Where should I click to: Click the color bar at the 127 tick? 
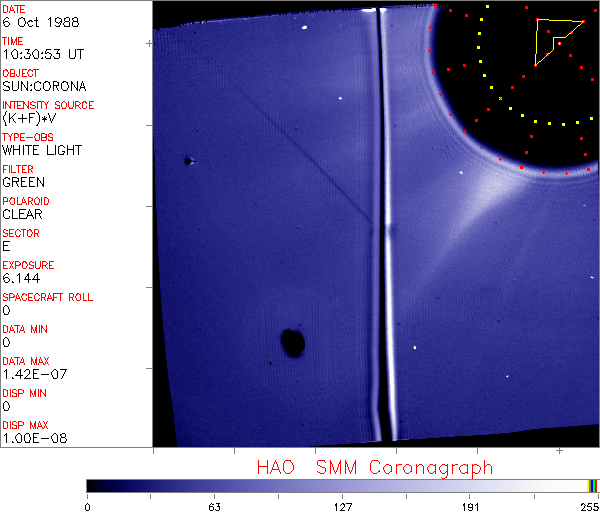[342, 486]
